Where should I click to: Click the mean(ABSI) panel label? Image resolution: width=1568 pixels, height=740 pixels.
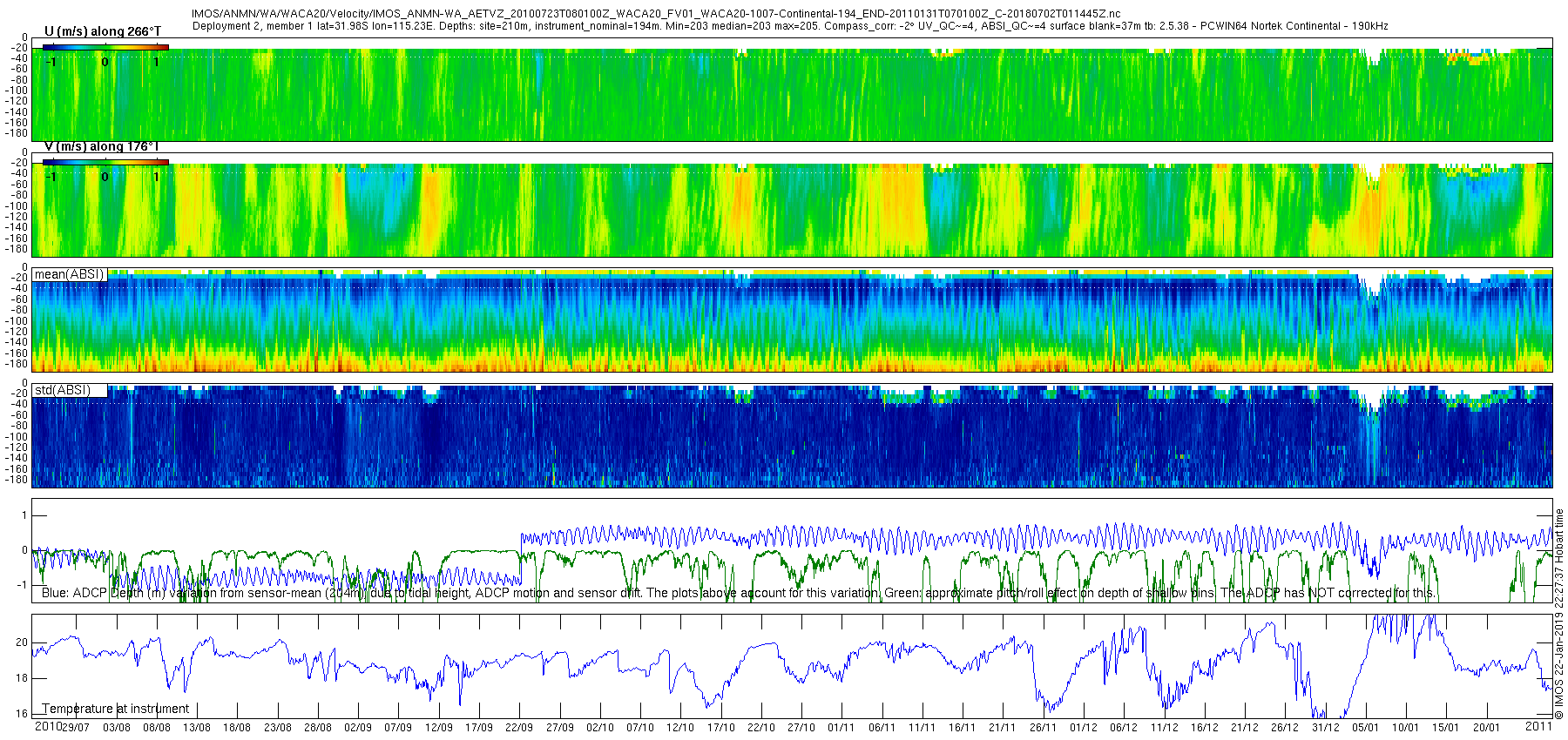pos(69,274)
